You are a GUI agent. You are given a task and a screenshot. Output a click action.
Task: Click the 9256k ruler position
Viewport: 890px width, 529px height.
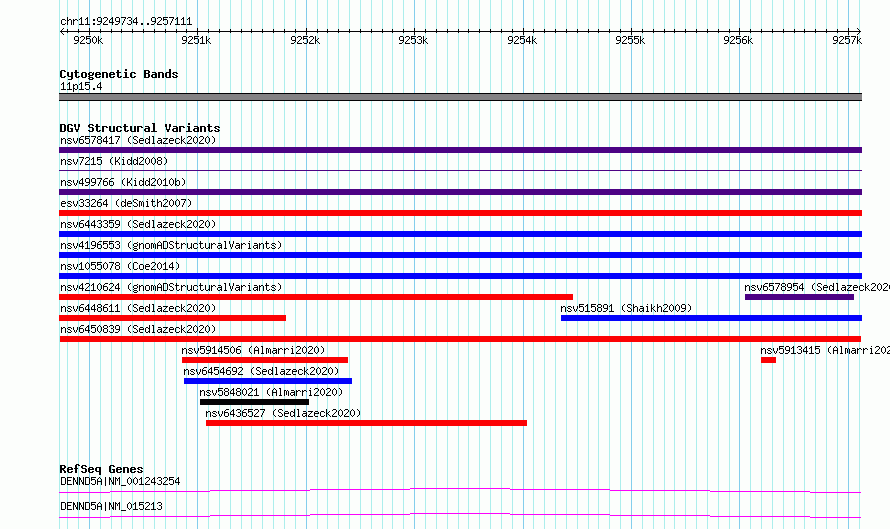[x=738, y=40]
